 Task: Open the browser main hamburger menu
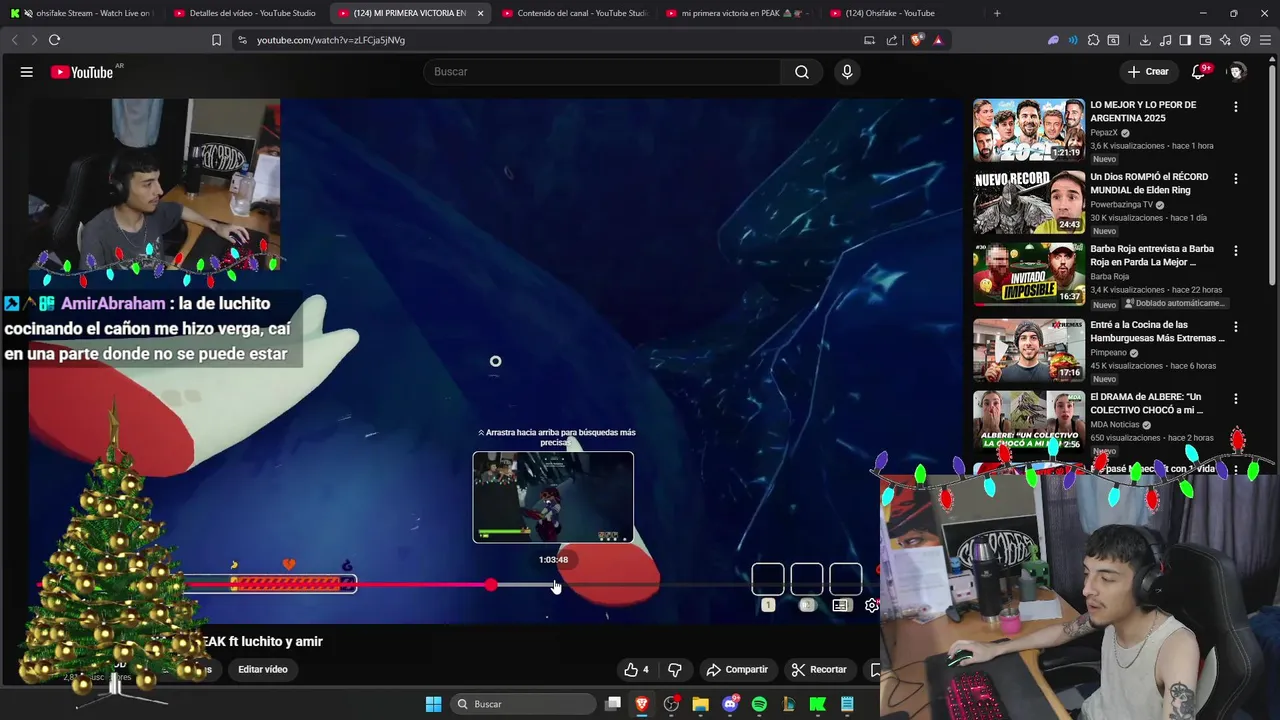(x=1265, y=40)
